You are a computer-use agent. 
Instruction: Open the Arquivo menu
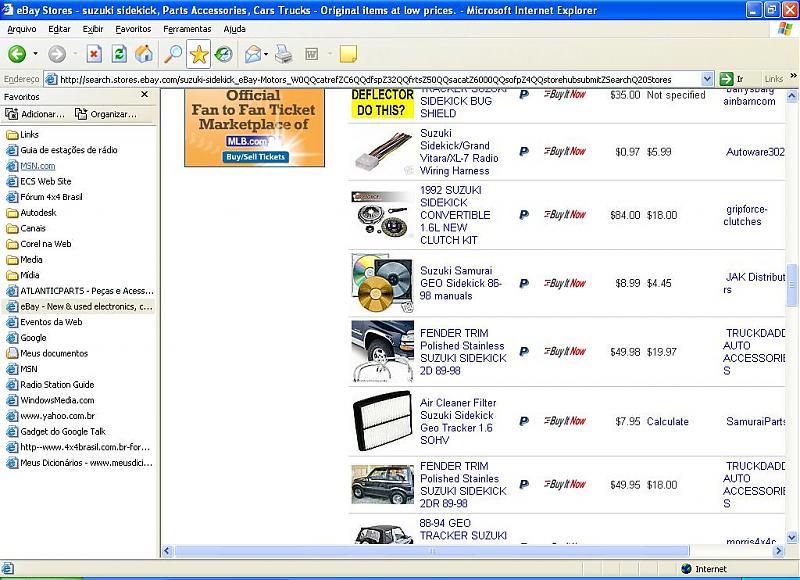pos(21,29)
